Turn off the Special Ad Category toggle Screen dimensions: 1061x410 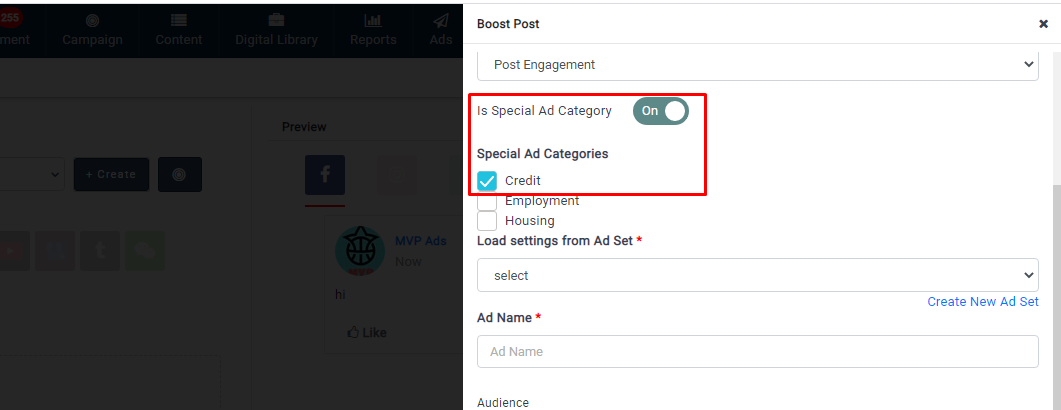[x=661, y=111]
